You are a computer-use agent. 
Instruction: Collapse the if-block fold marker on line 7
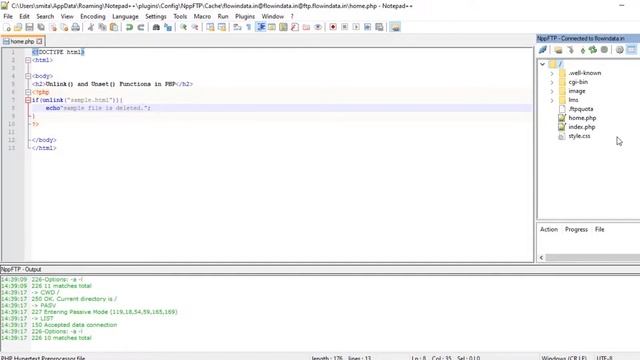(28, 100)
